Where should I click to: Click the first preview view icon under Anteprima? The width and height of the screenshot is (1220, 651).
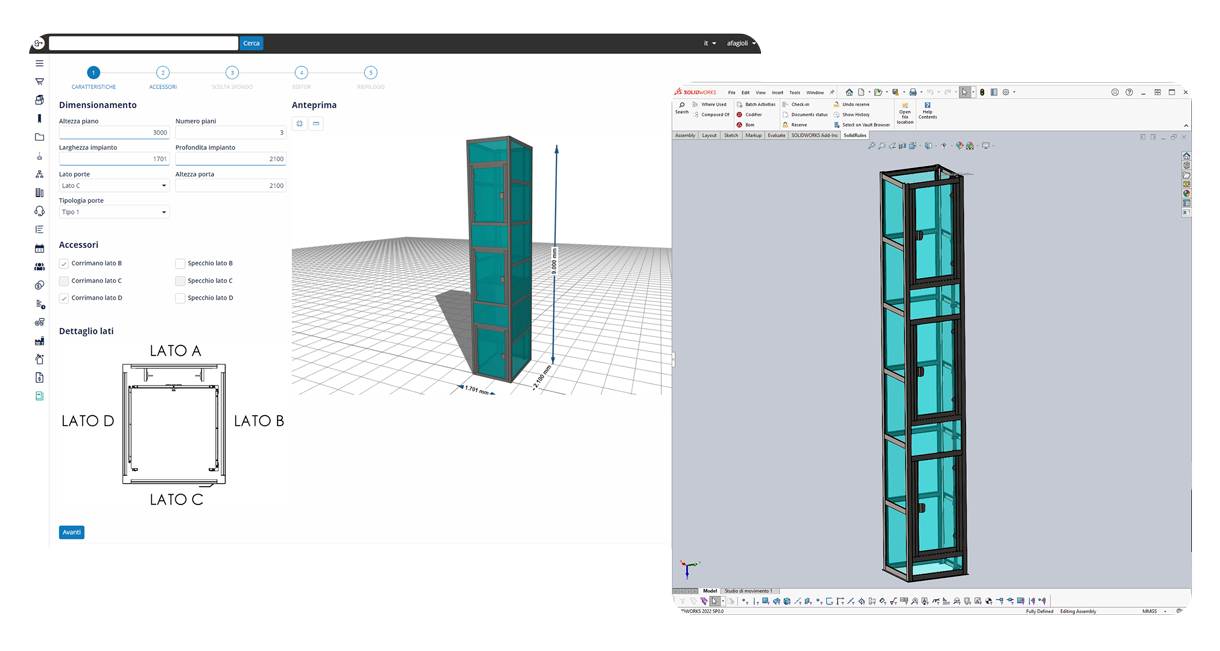[x=300, y=124]
